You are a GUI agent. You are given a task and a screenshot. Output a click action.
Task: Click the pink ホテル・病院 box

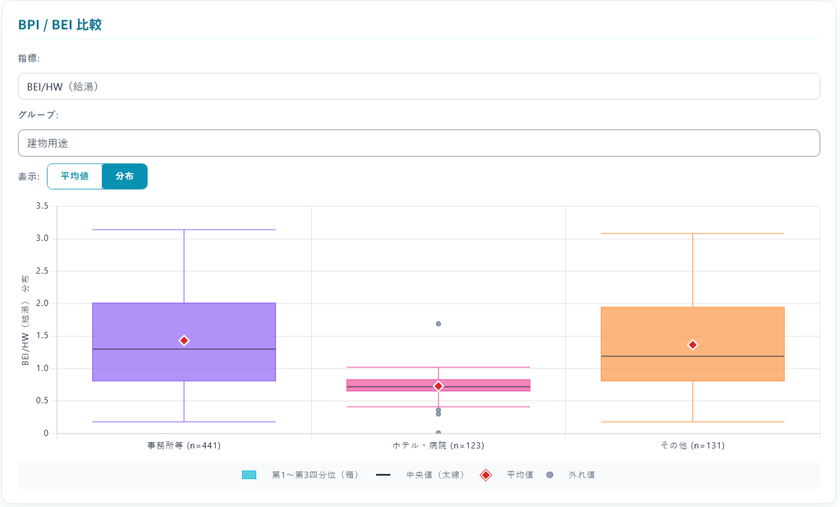[438, 385]
